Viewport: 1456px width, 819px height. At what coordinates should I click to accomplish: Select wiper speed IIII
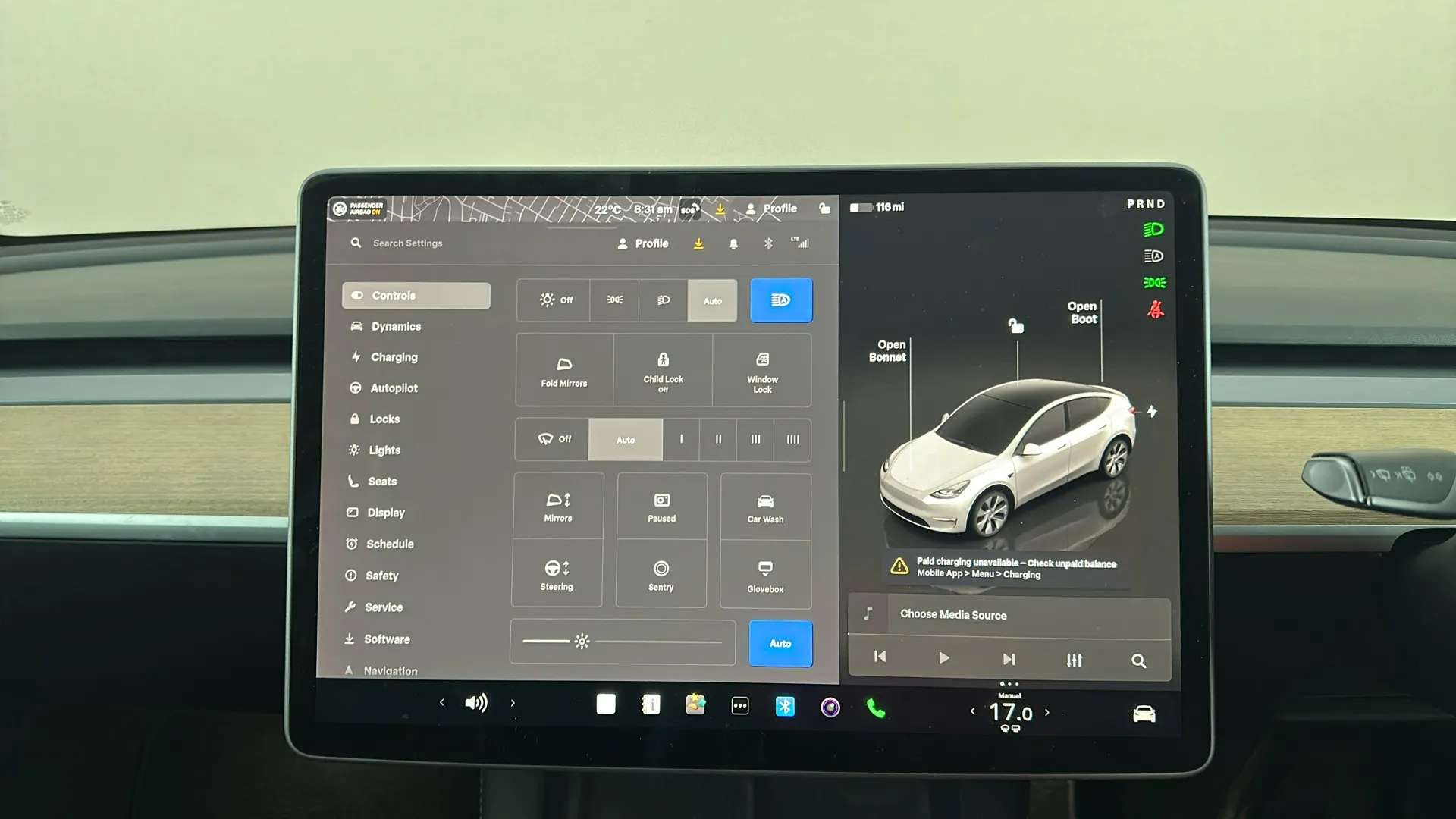[x=792, y=440]
